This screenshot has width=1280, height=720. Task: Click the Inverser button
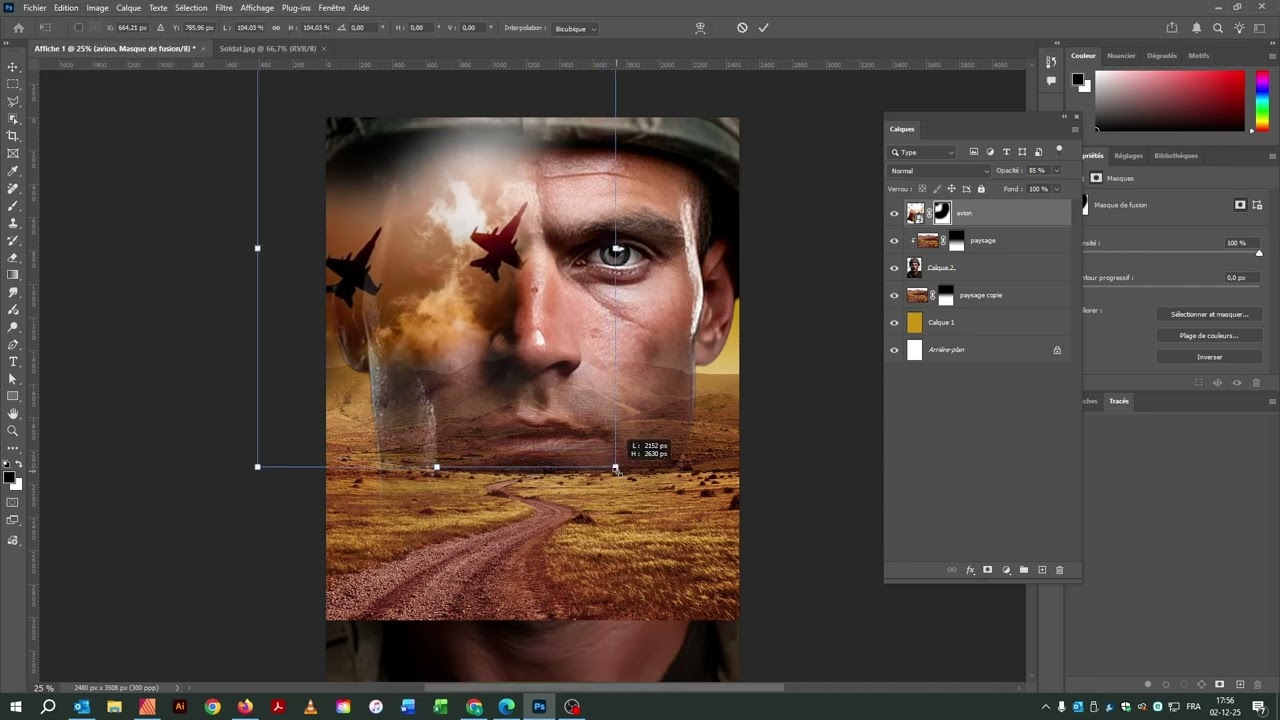coord(1209,357)
